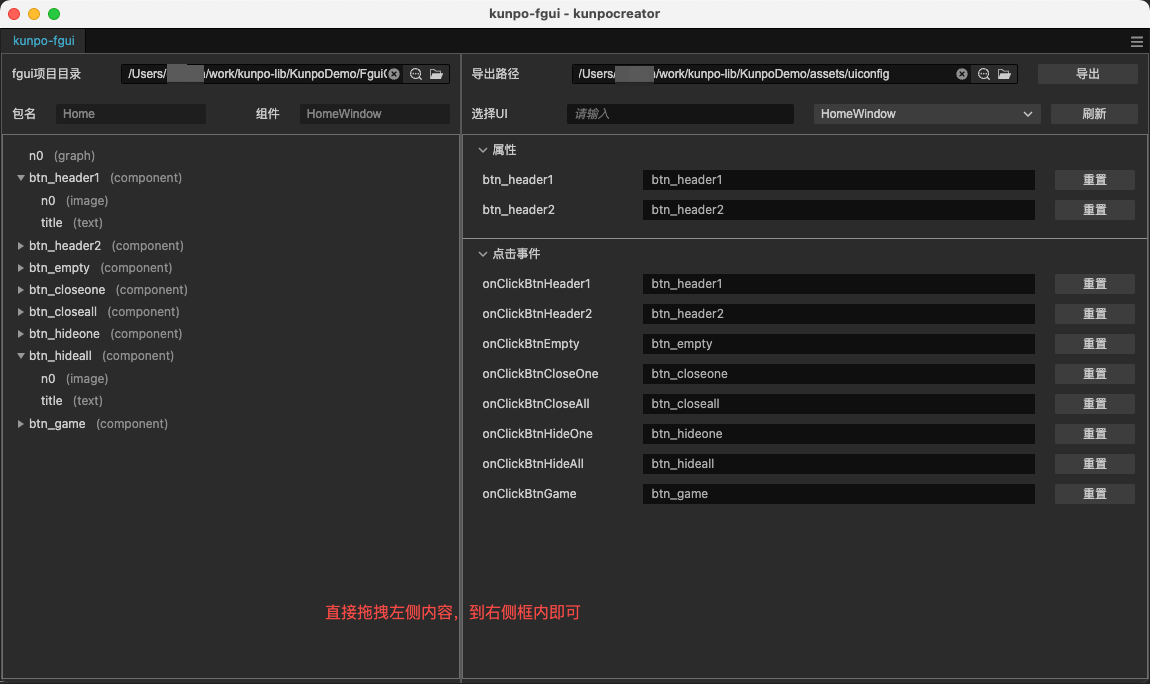The width and height of the screenshot is (1150, 684).
Task: Reset onClickBtnGame using its 重置 button
Action: [1094, 493]
